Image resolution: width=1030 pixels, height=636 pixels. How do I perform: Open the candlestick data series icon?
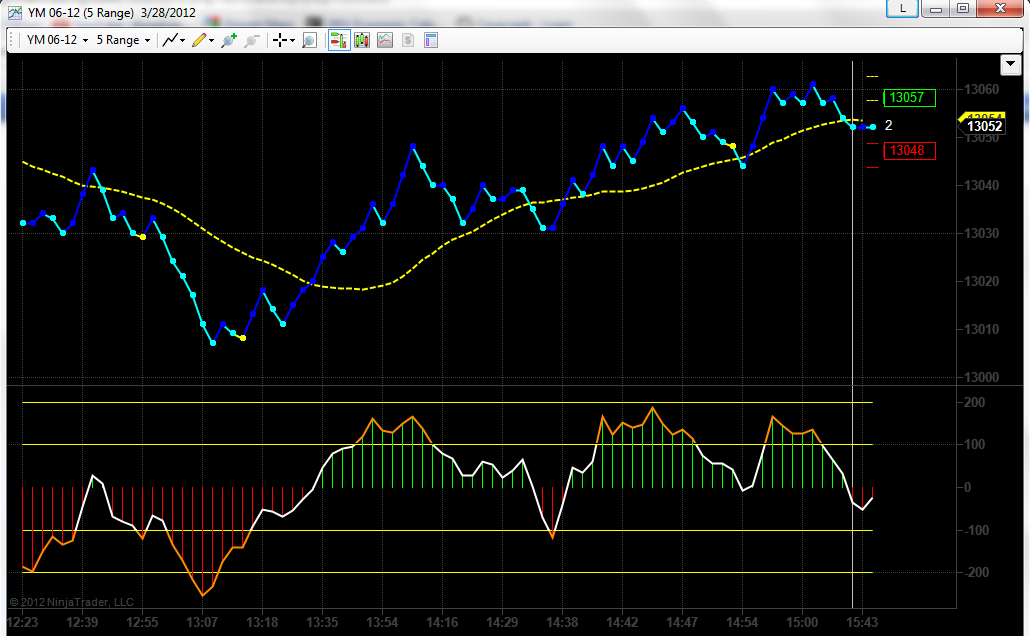point(362,40)
